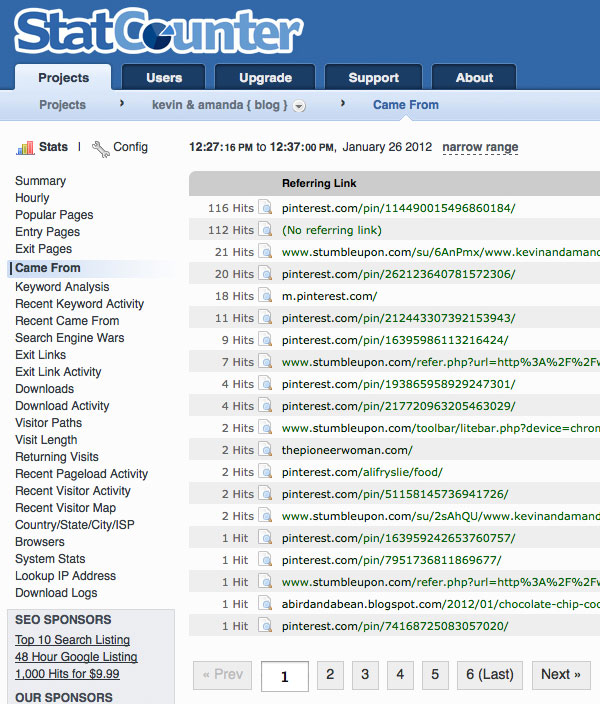600x704 pixels.
Task: Open Exit Link Activity in sidebar
Action: pos(58,372)
